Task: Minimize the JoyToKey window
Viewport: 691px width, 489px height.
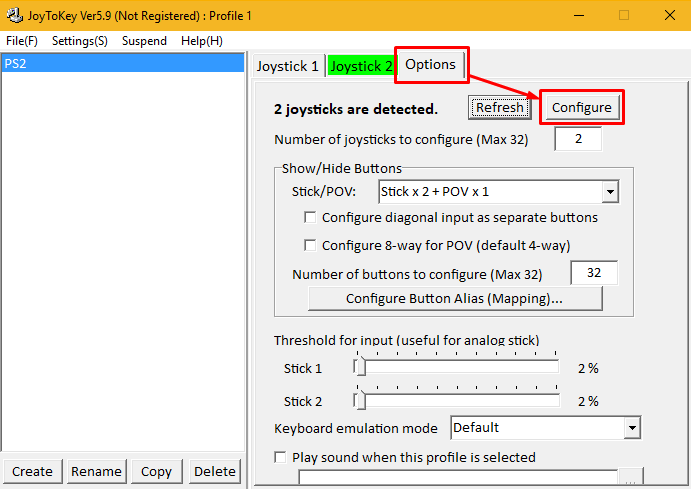Action: pyautogui.click(x=579, y=15)
